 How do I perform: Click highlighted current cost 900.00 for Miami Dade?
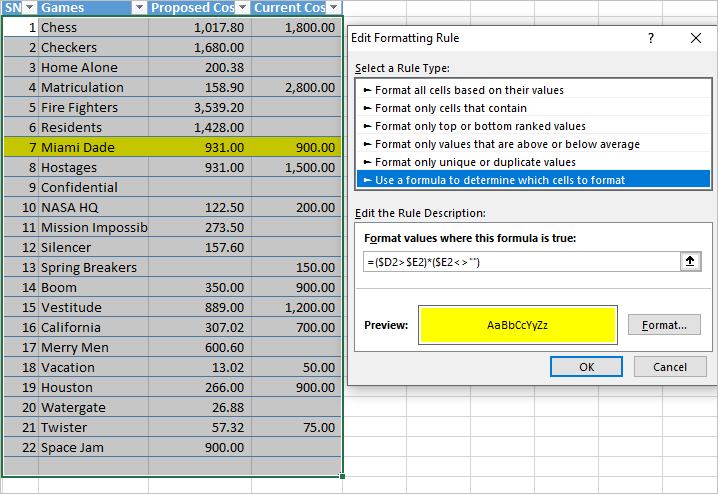(x=297, y=147)
